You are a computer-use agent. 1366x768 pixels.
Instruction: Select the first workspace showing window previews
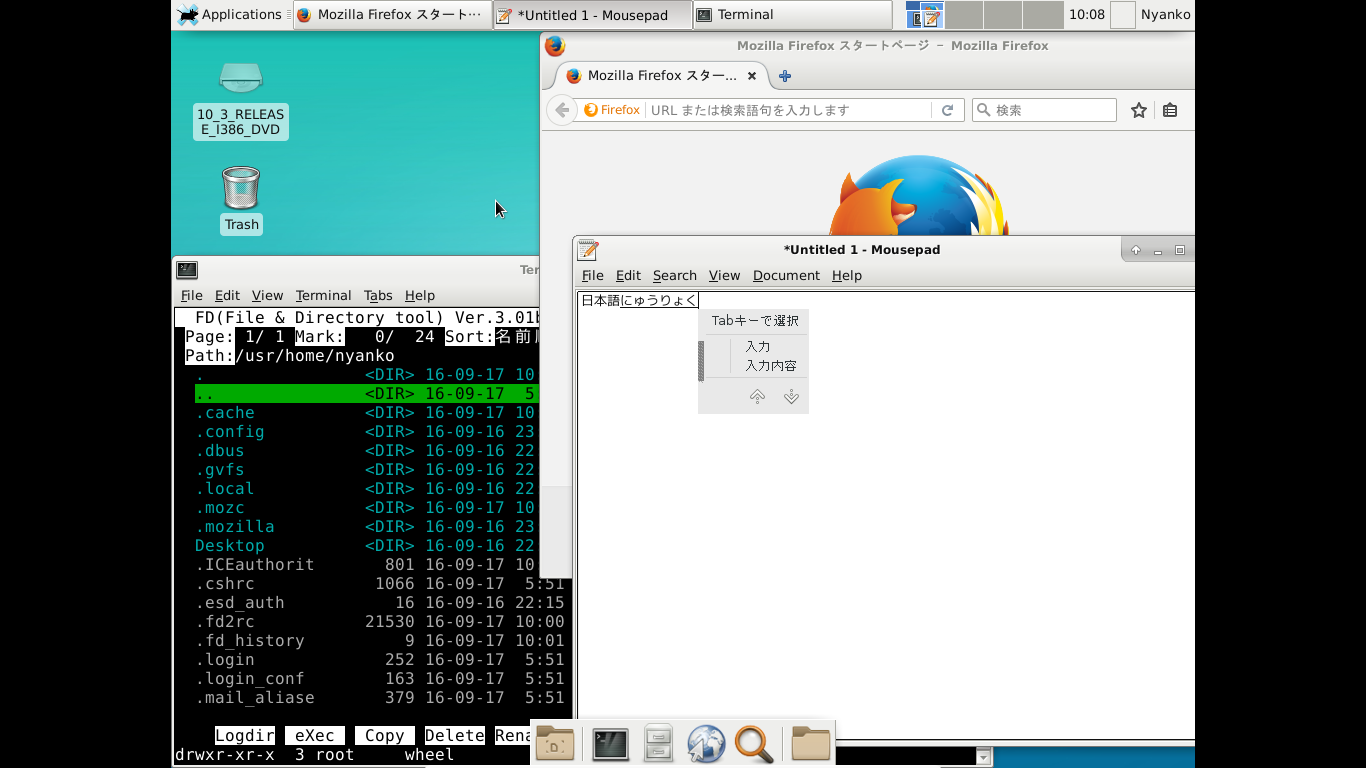coord(925,15)
